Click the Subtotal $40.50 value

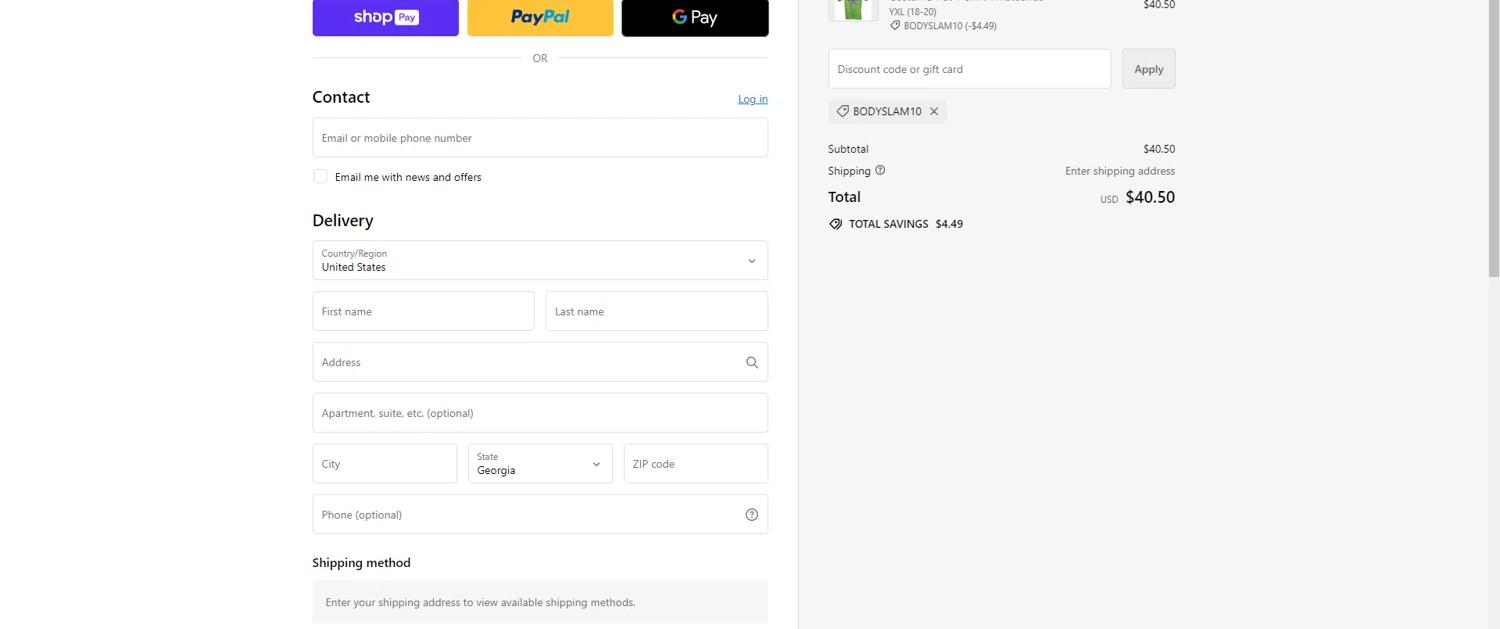point(1159,149)
